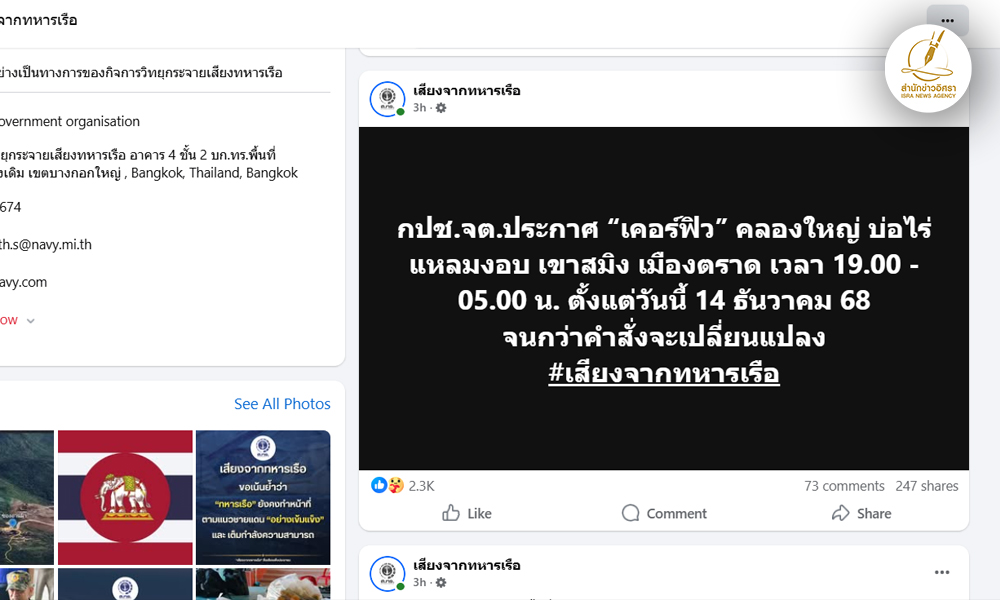The height and width of the screenshot is (600, 1000).
Task: Click the second post's audience gear icon
Action: pos(441,582)
